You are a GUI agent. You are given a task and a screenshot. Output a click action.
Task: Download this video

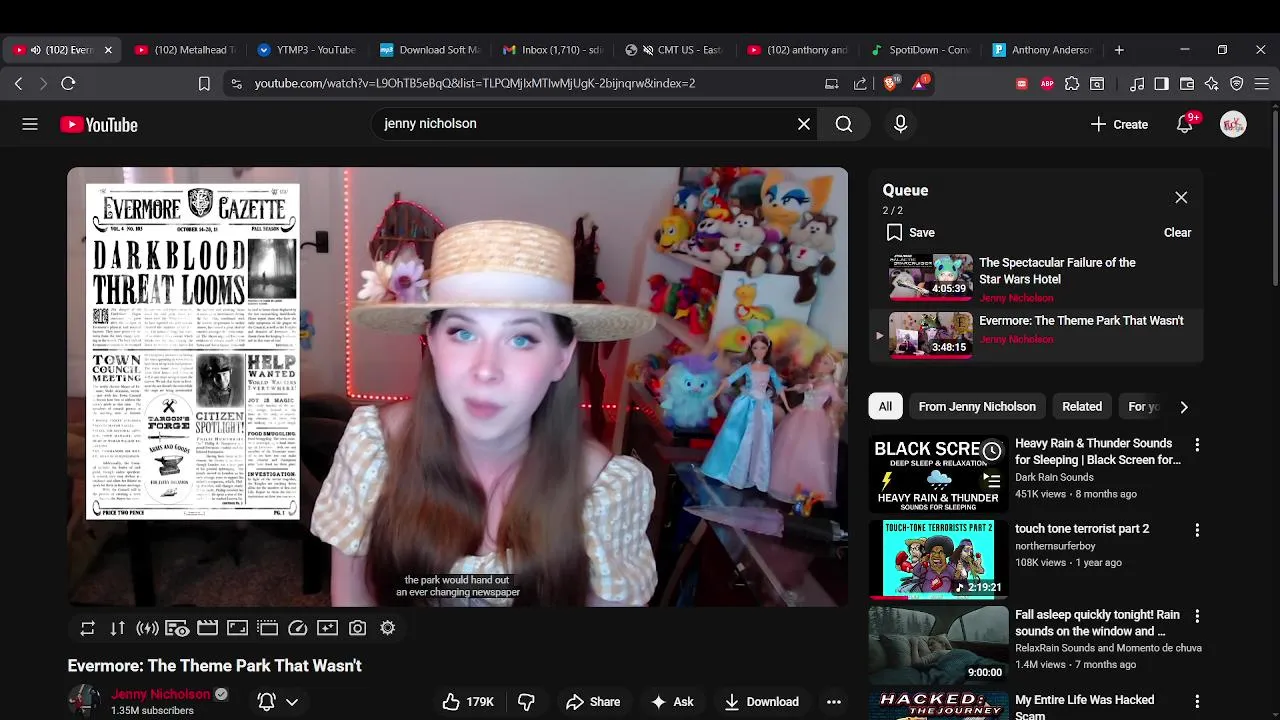coord(762,702)
